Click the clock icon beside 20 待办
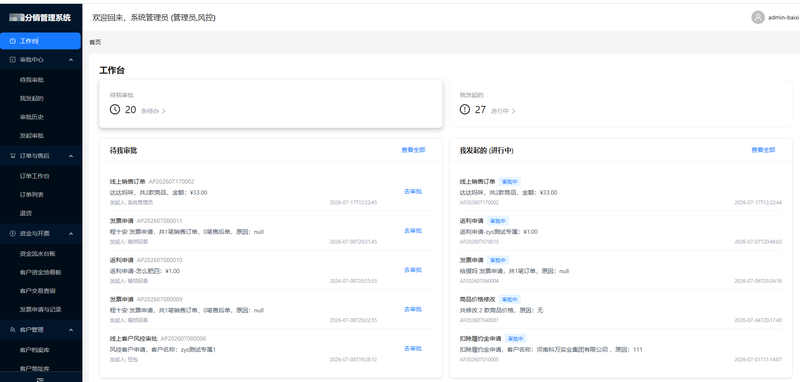 click(x=115, y=109)
